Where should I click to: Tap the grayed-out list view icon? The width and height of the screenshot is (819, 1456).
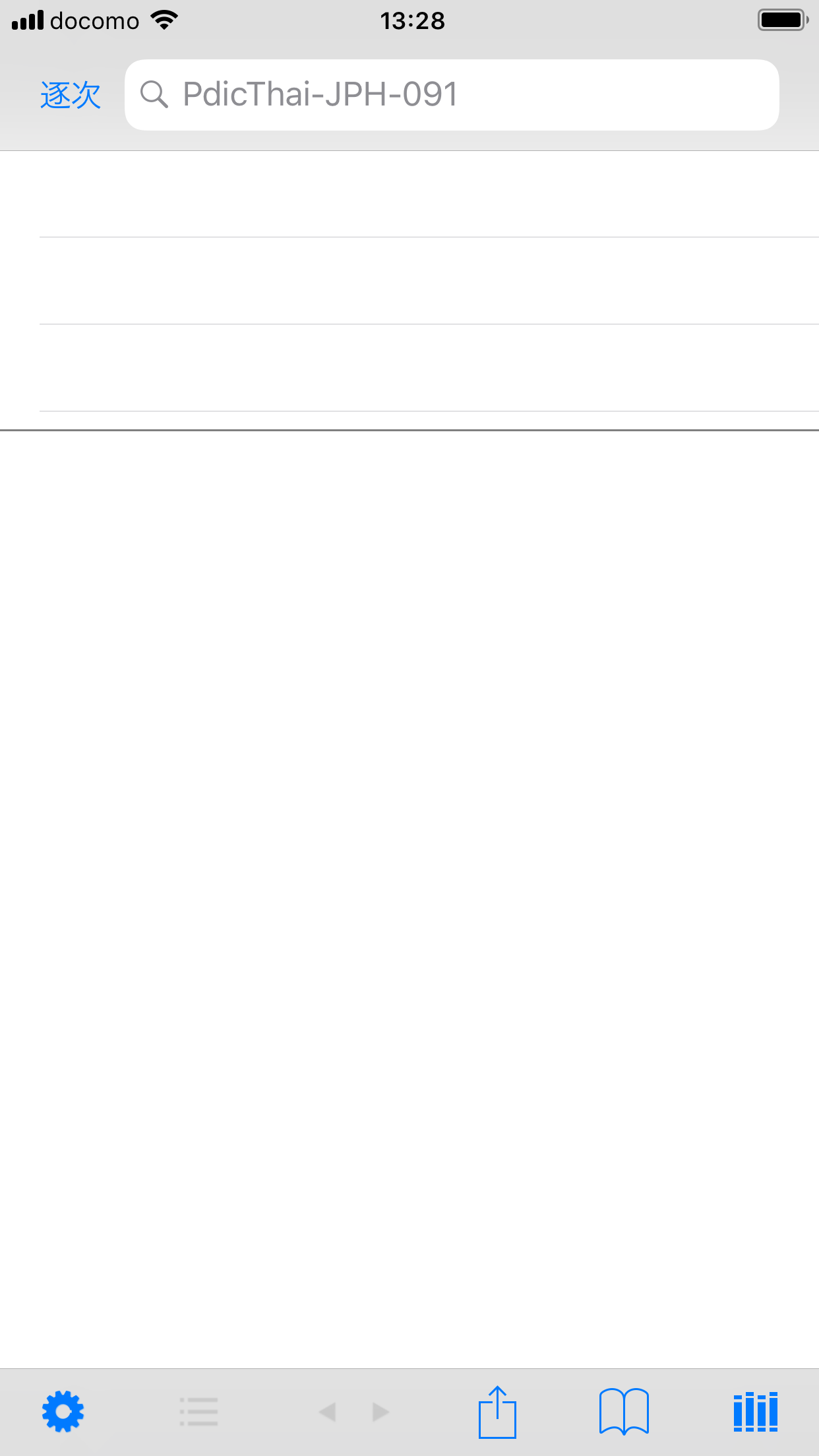(x=198, y=1412)
